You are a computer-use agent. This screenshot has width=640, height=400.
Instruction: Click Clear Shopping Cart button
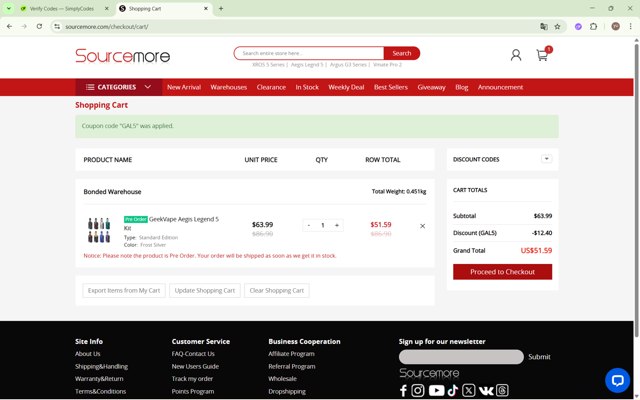pyautogui.click(x=277, y=291)
